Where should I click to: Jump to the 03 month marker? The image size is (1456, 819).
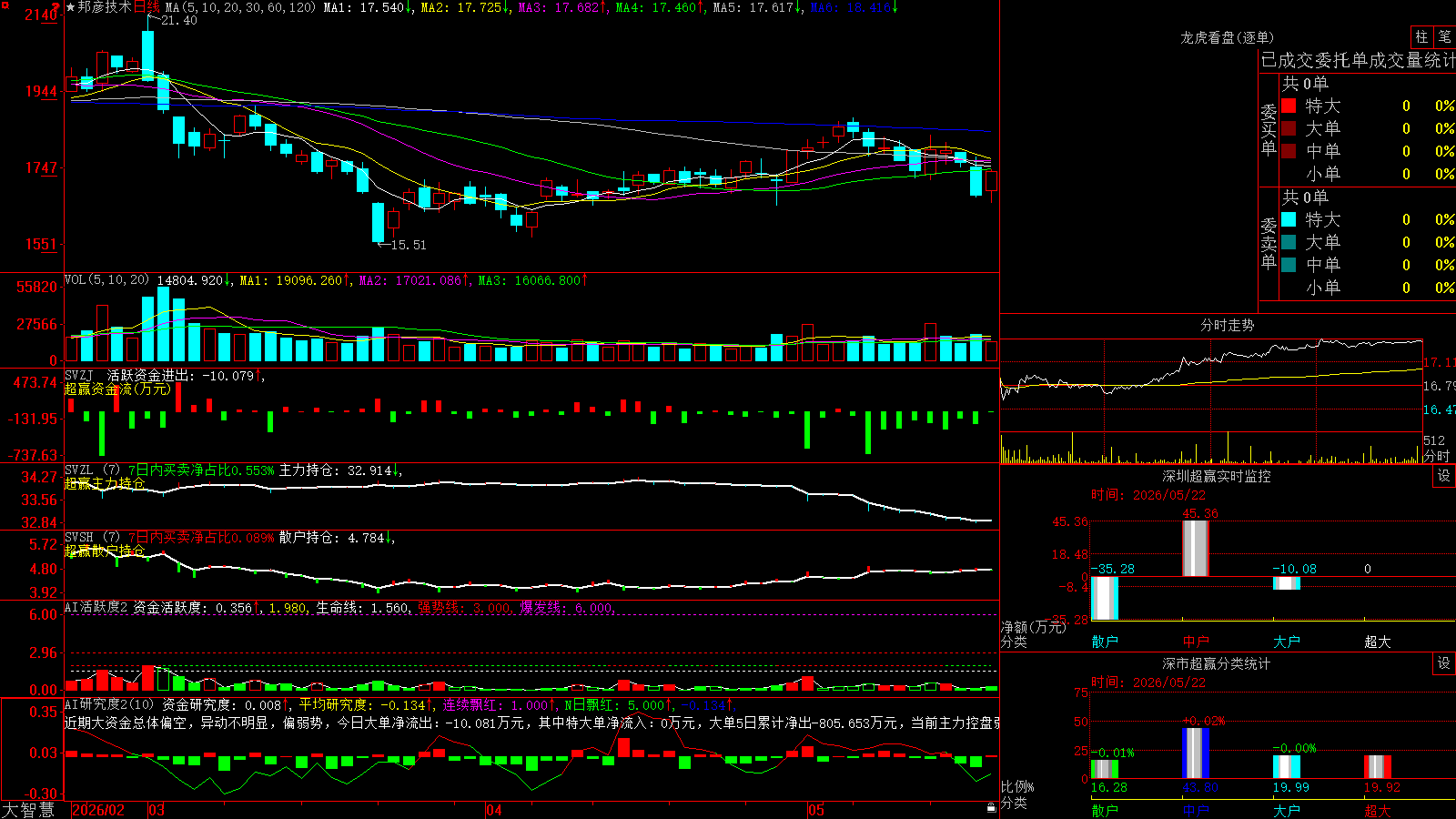(x=157, y=810)
